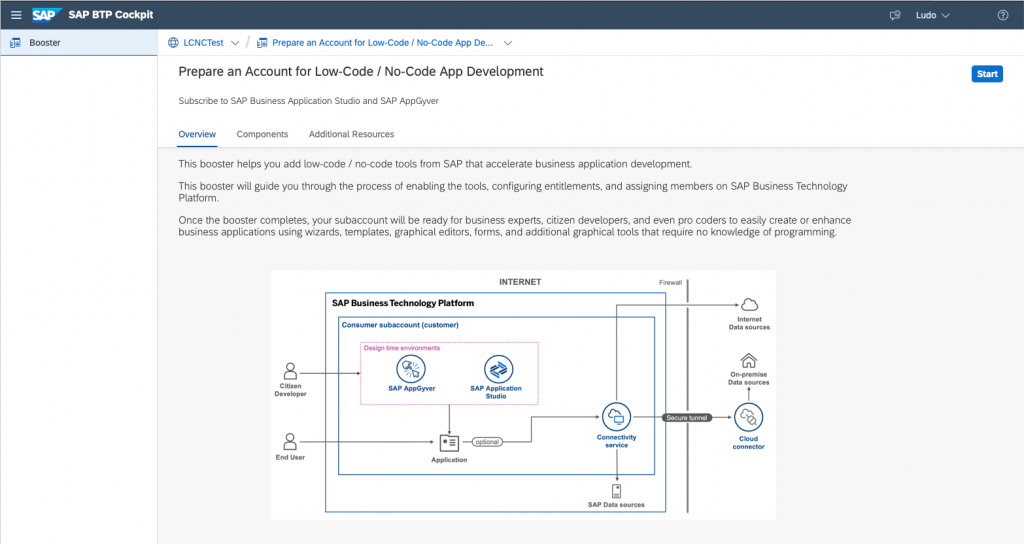The image size is (1024, 544).
Task: Expand the LCNCTest breadcrumb dropdown
Action: (x=235, y=43)
